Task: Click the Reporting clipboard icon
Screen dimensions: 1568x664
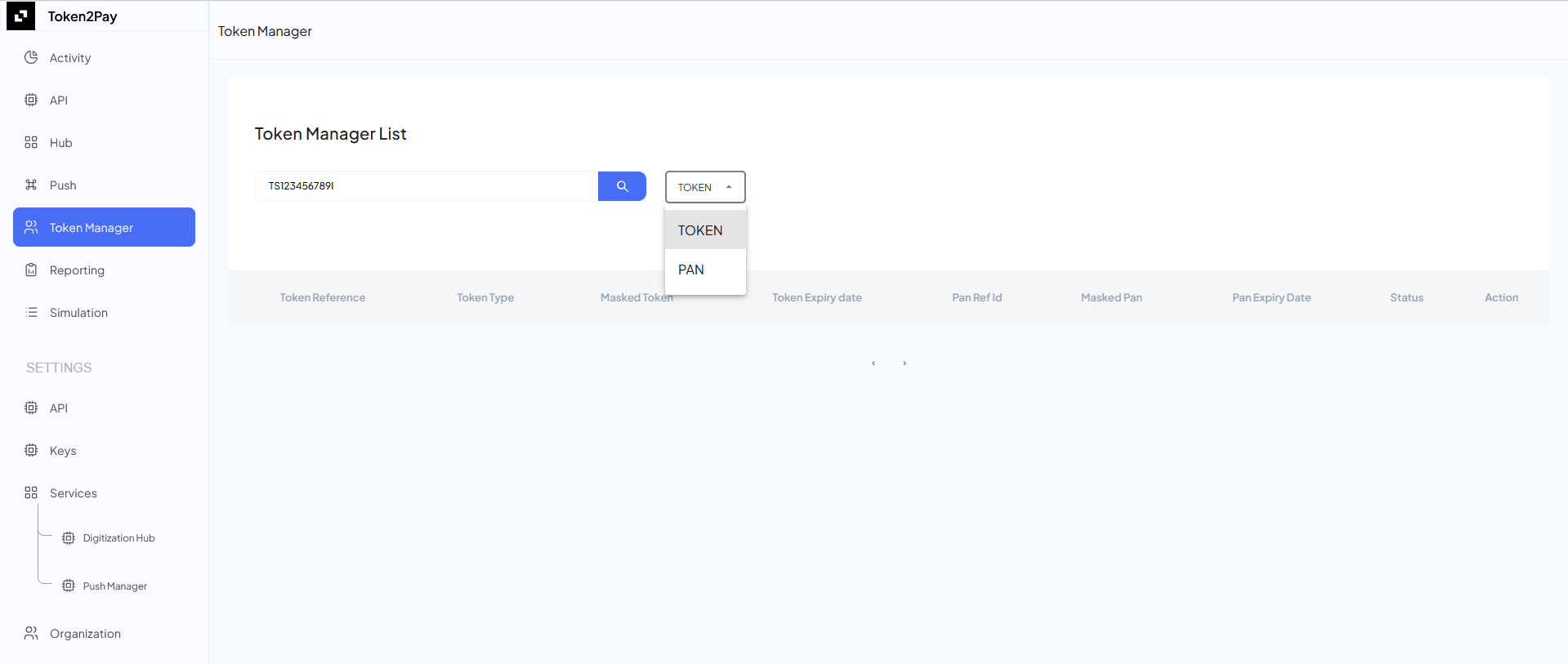Action: click(31, 270)
